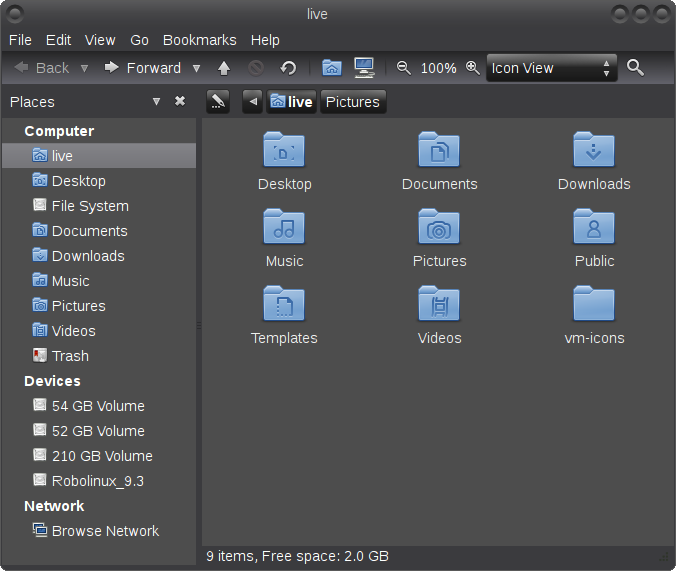Open the Places sidebar dropdown arrow
676x571 pixels.
pyautogui.click(x=156, y=102)
